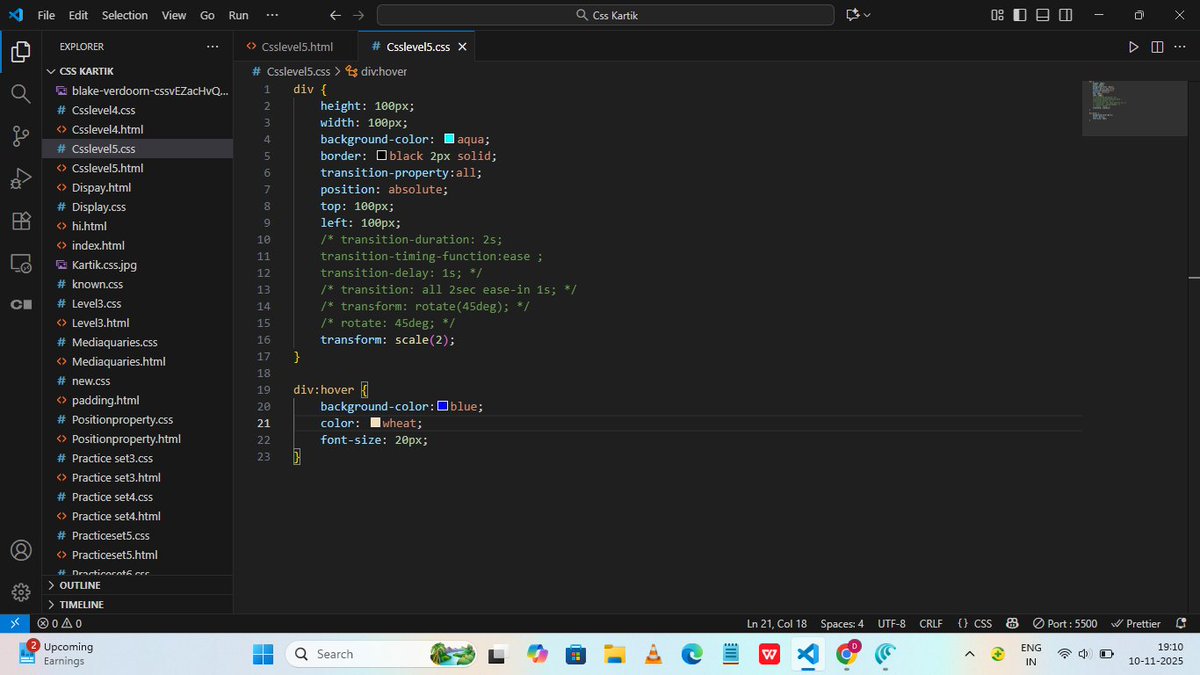Change Spaces: 4 indentation setting
The width and height of the screenshot is (1200, 675).
click(842, 623)
